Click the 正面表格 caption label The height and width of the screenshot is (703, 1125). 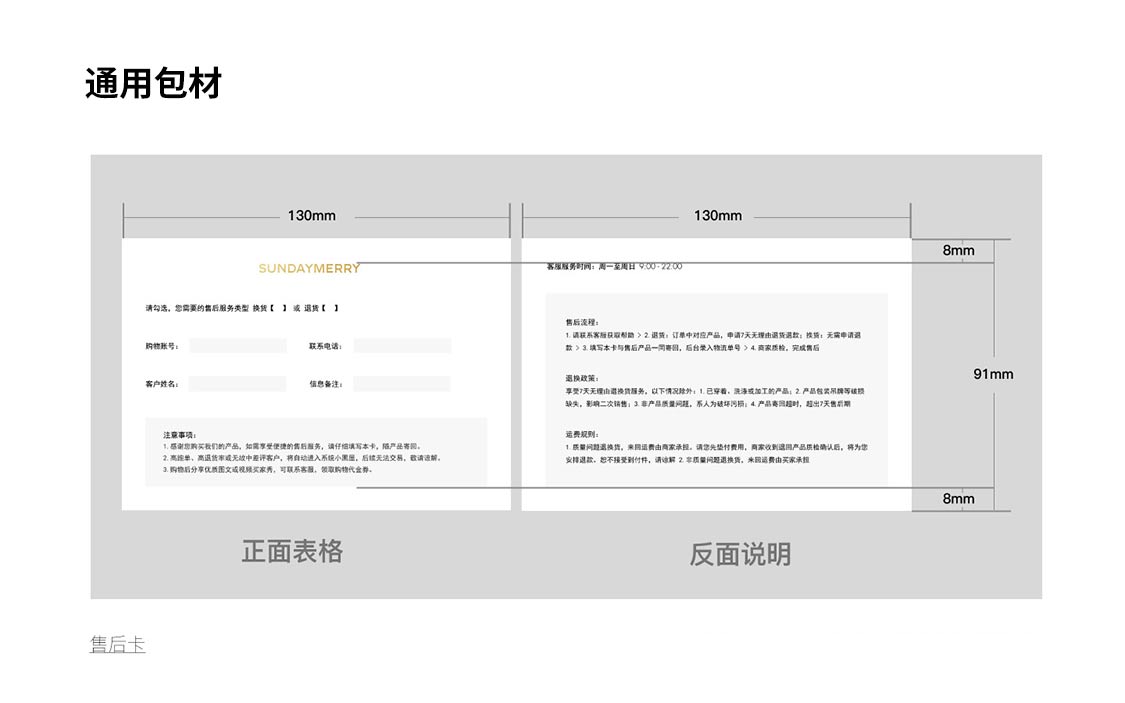[292, 551]
